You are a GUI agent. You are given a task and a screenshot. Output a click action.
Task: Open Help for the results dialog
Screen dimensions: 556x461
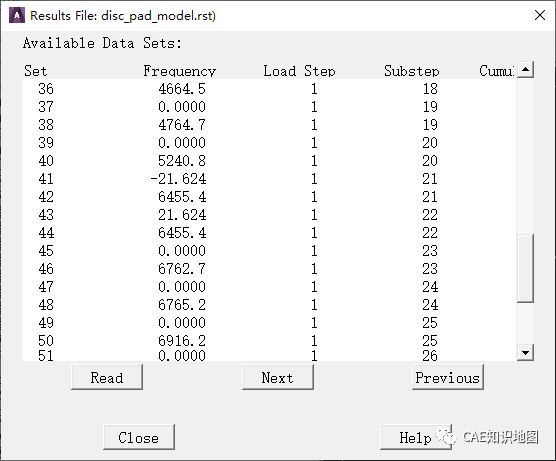click(416, 437)
